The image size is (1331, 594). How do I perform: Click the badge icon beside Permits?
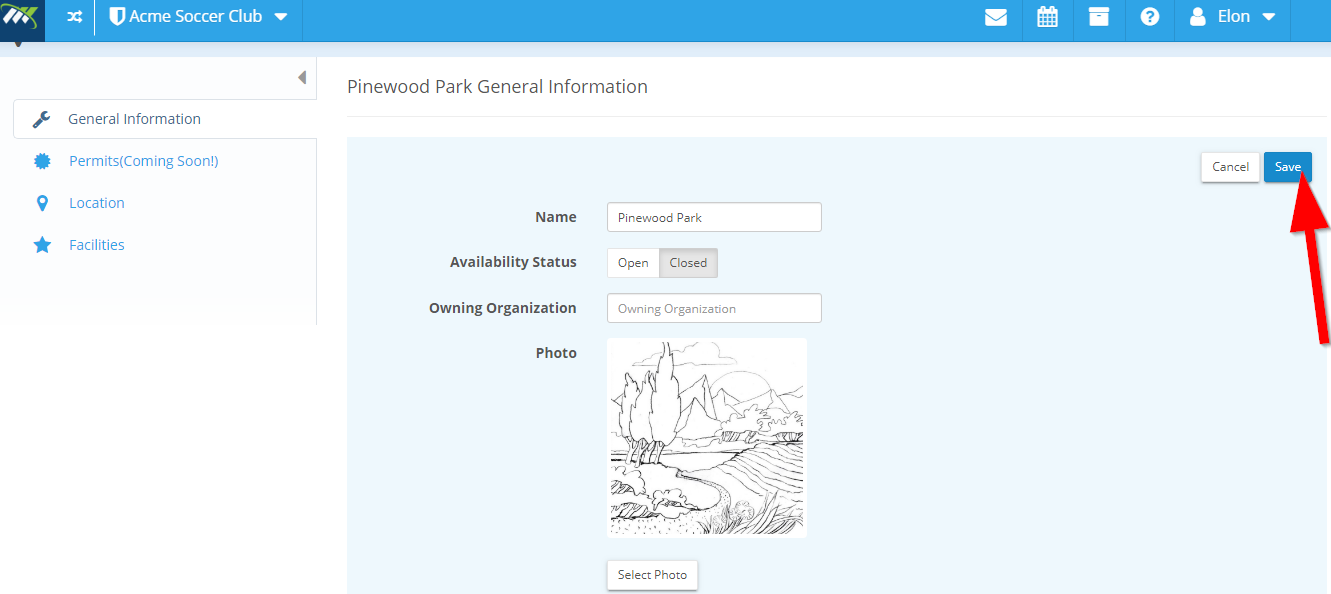[x=42, y=161]
